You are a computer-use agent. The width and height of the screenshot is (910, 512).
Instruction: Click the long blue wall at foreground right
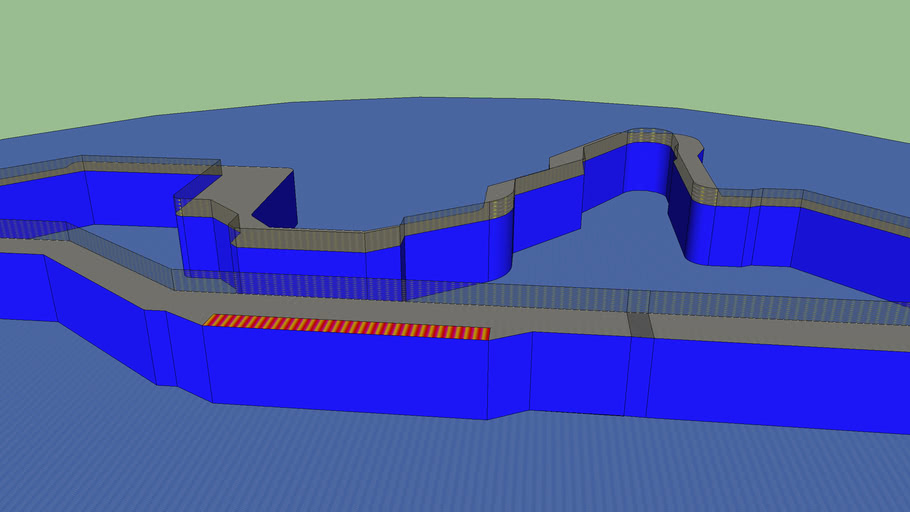pyautogui.click(x=770, y=385)
